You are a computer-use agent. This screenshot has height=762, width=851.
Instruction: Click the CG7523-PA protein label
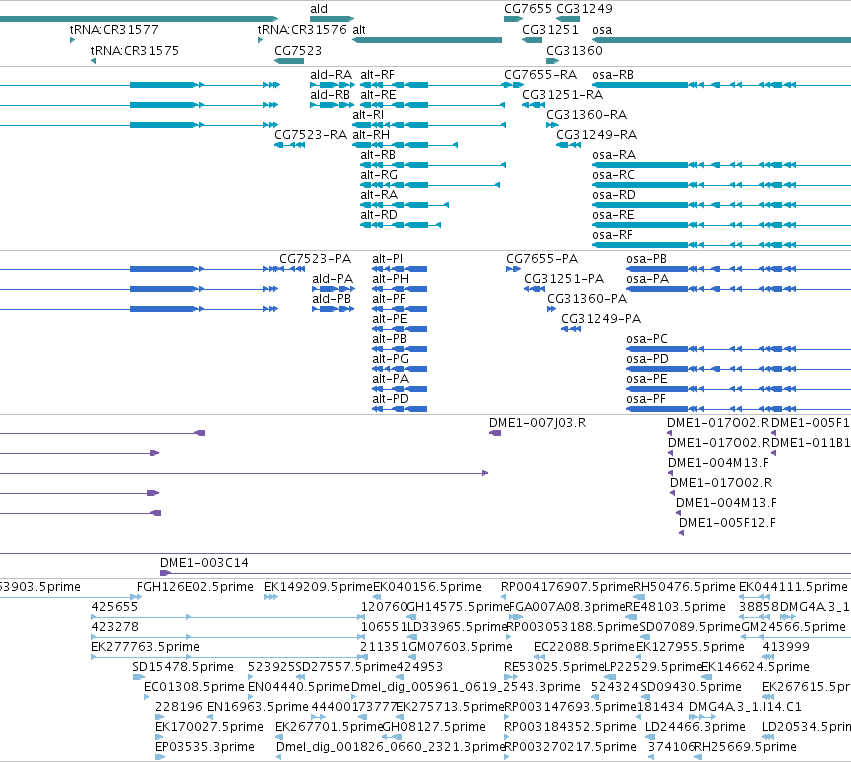pos(315,258)
